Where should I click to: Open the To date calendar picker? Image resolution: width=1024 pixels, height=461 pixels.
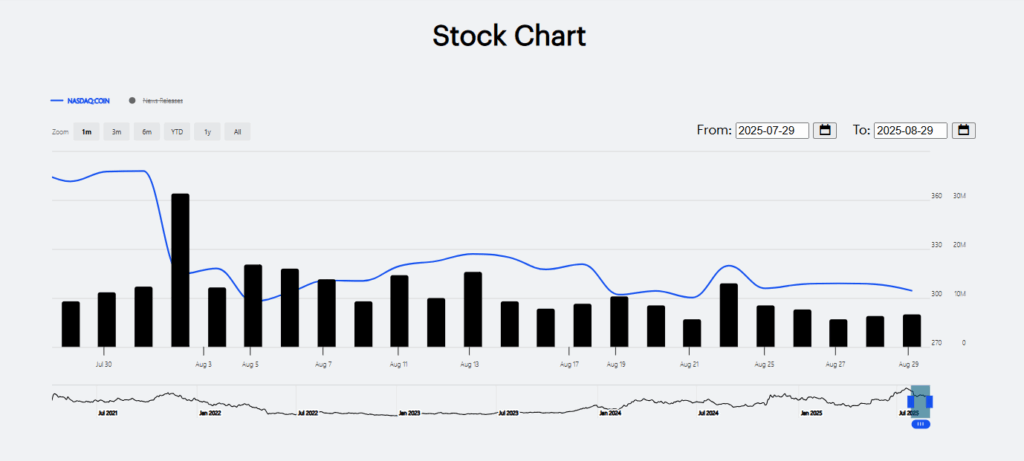964,130
